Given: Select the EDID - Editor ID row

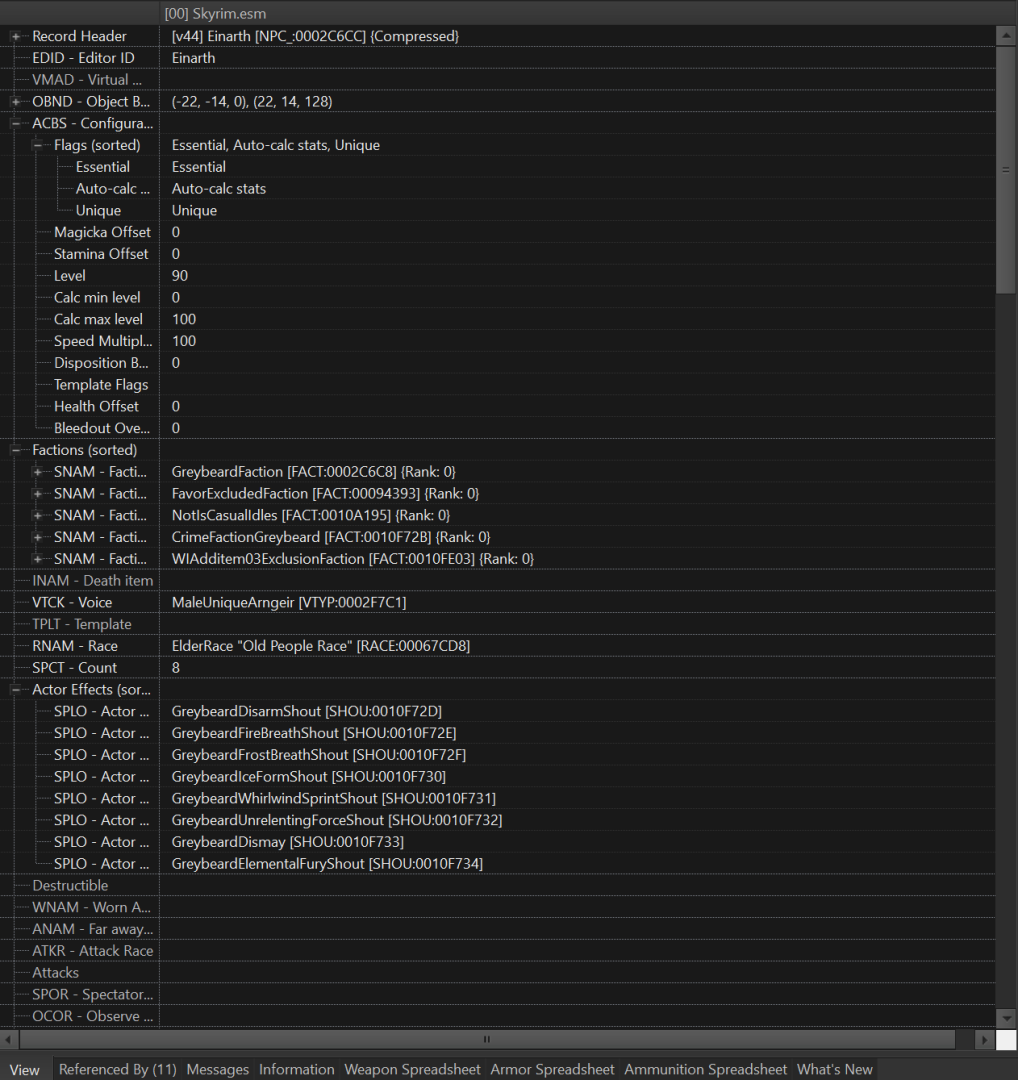Looking at the screenshot, I should pyautogui.click(x=498, y=58).
